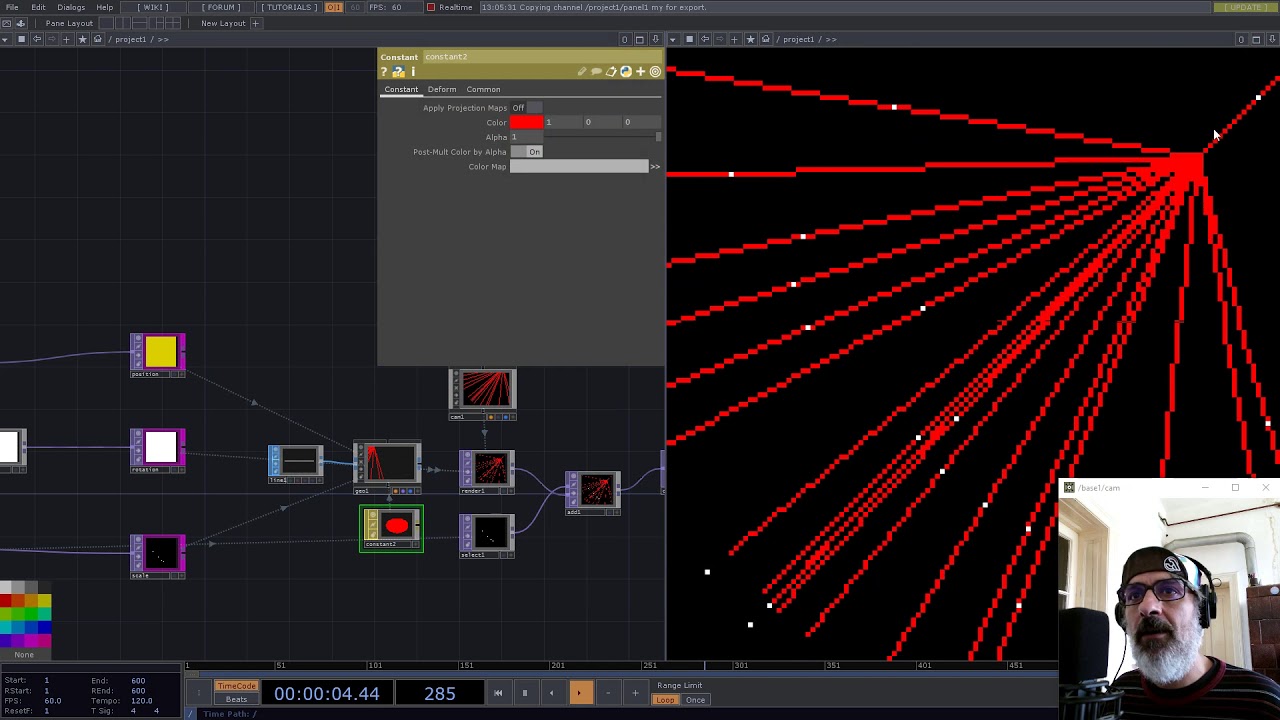The width and height of the screenshot is (1280, 720).
Task: Open the FORUM link button
Action: pos(222,7)
